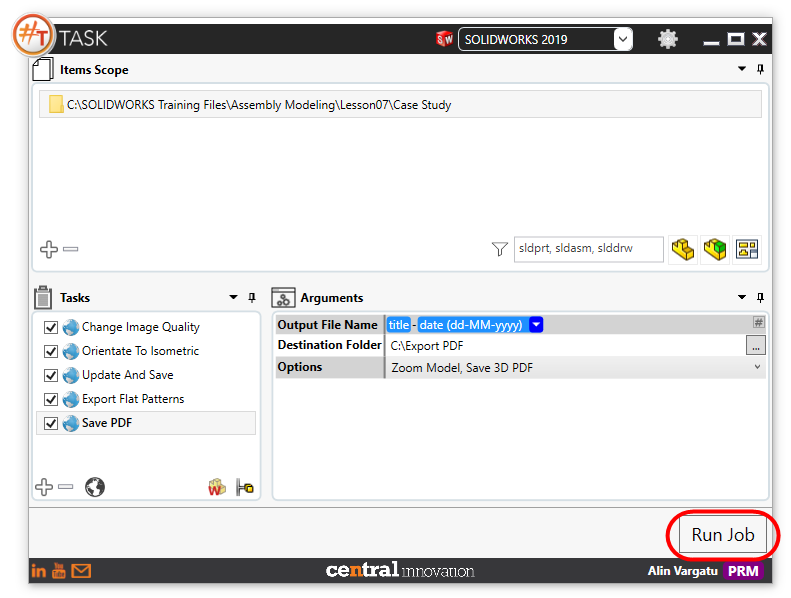This screenshot has height=598, width=791.
Task: Click the #TASK logo icon
Action: coord(33,35)
